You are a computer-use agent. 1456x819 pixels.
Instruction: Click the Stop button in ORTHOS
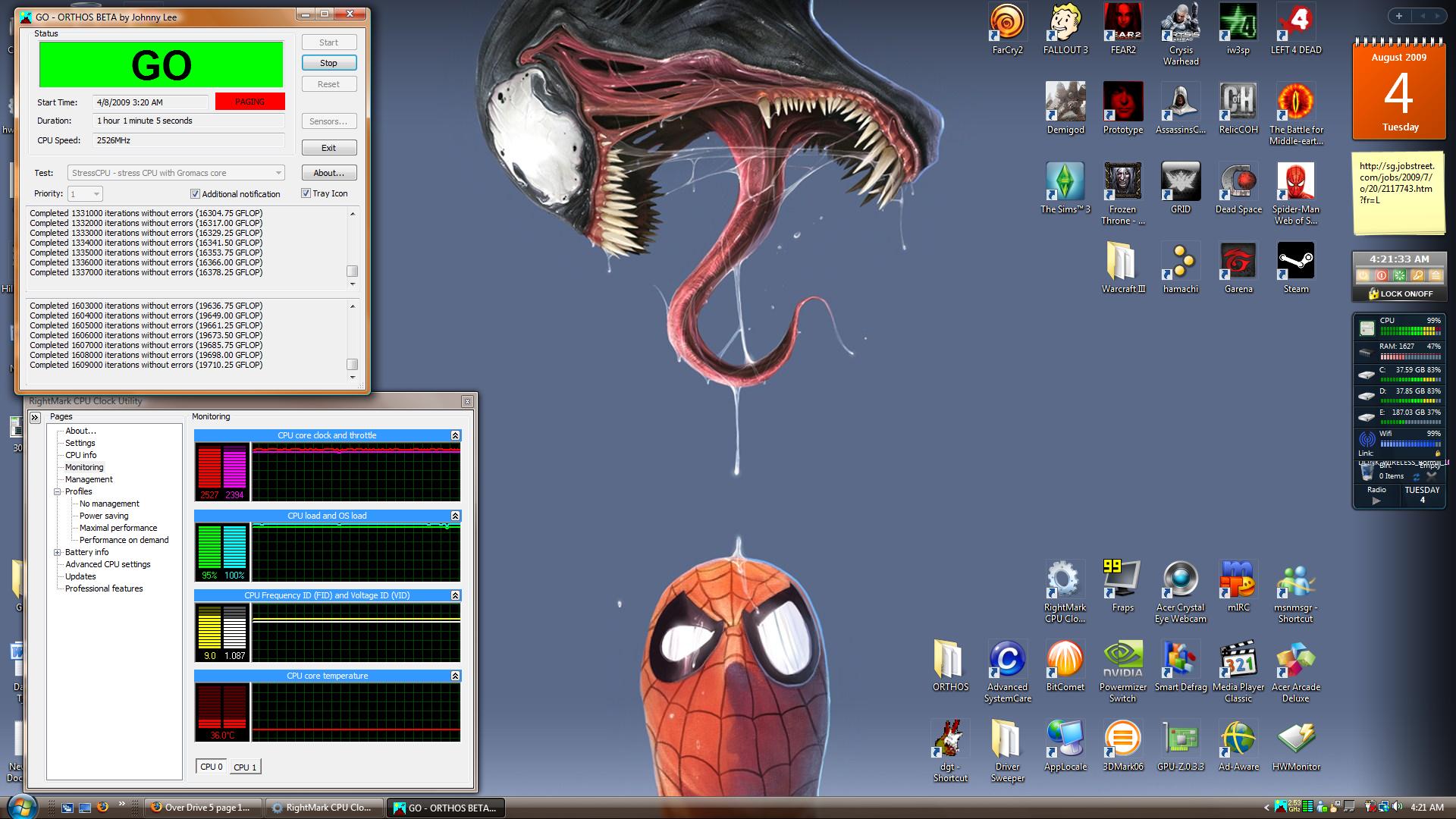328,63
